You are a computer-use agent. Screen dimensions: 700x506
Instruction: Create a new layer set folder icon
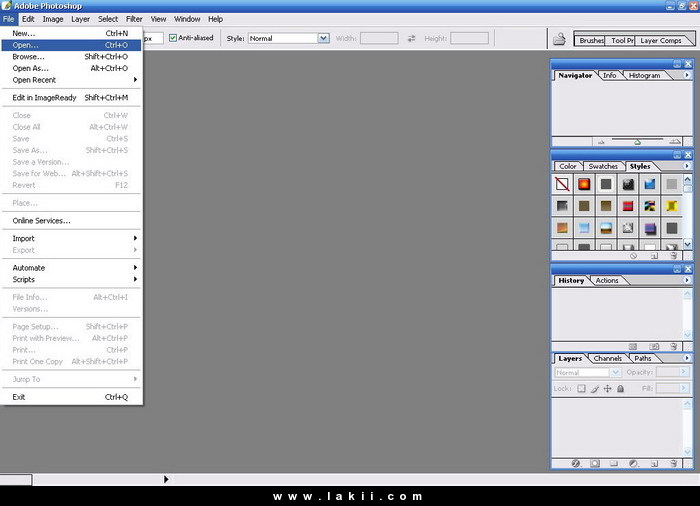coord(614,464)
